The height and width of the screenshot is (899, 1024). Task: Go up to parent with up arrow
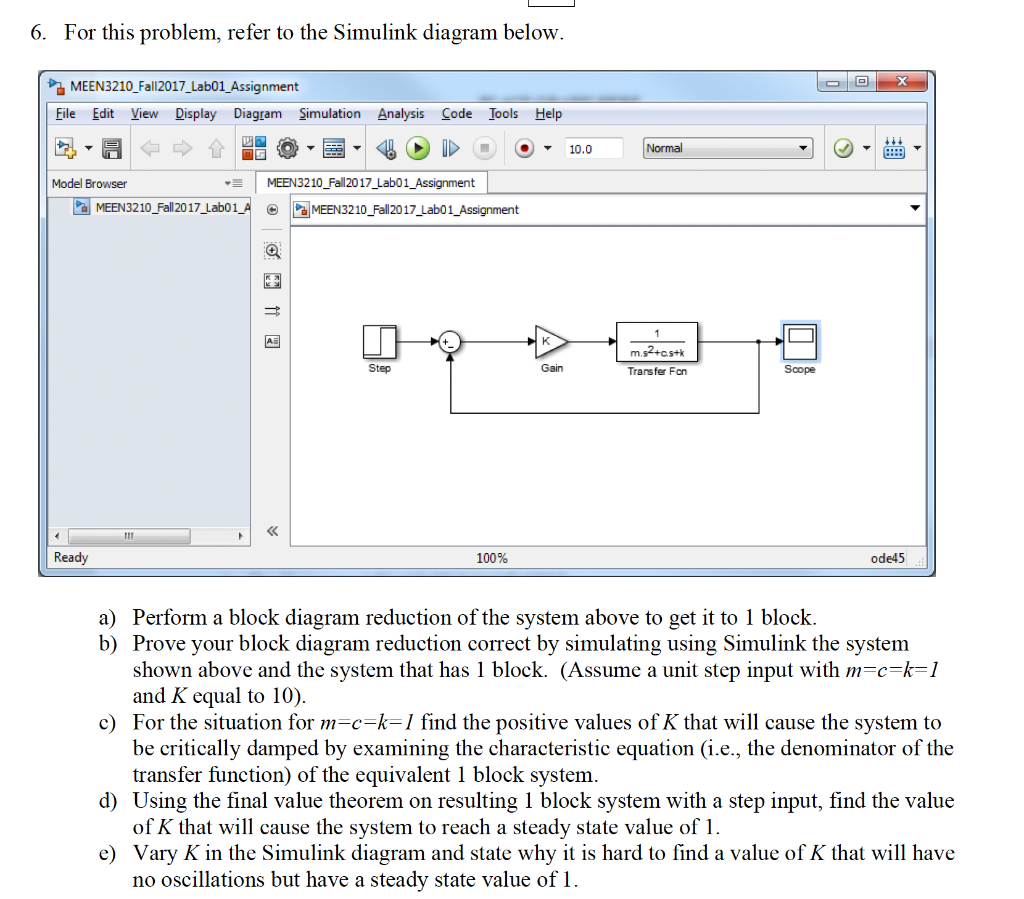point(216,149)
